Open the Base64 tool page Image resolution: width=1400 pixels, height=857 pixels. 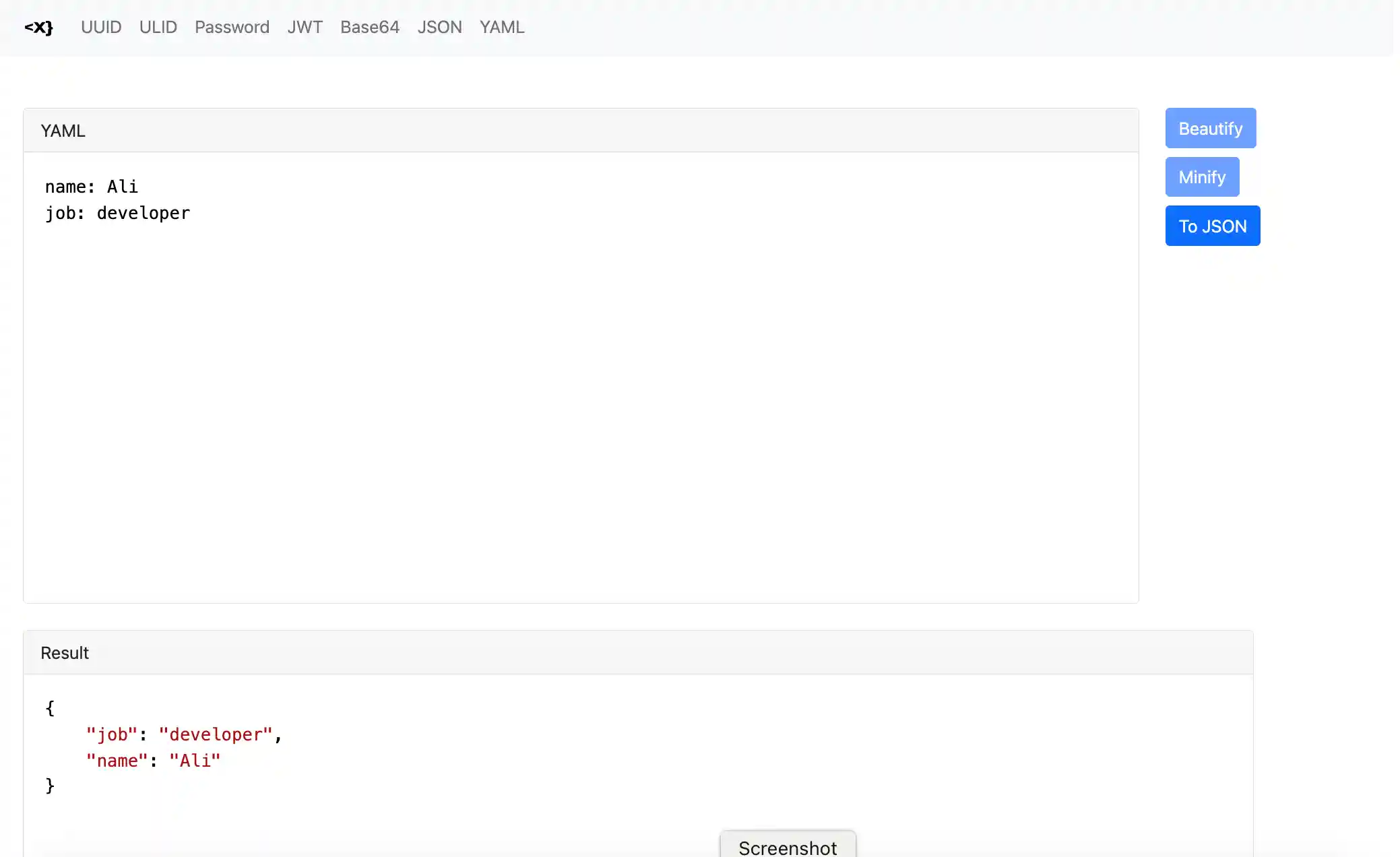coord(369,28)
